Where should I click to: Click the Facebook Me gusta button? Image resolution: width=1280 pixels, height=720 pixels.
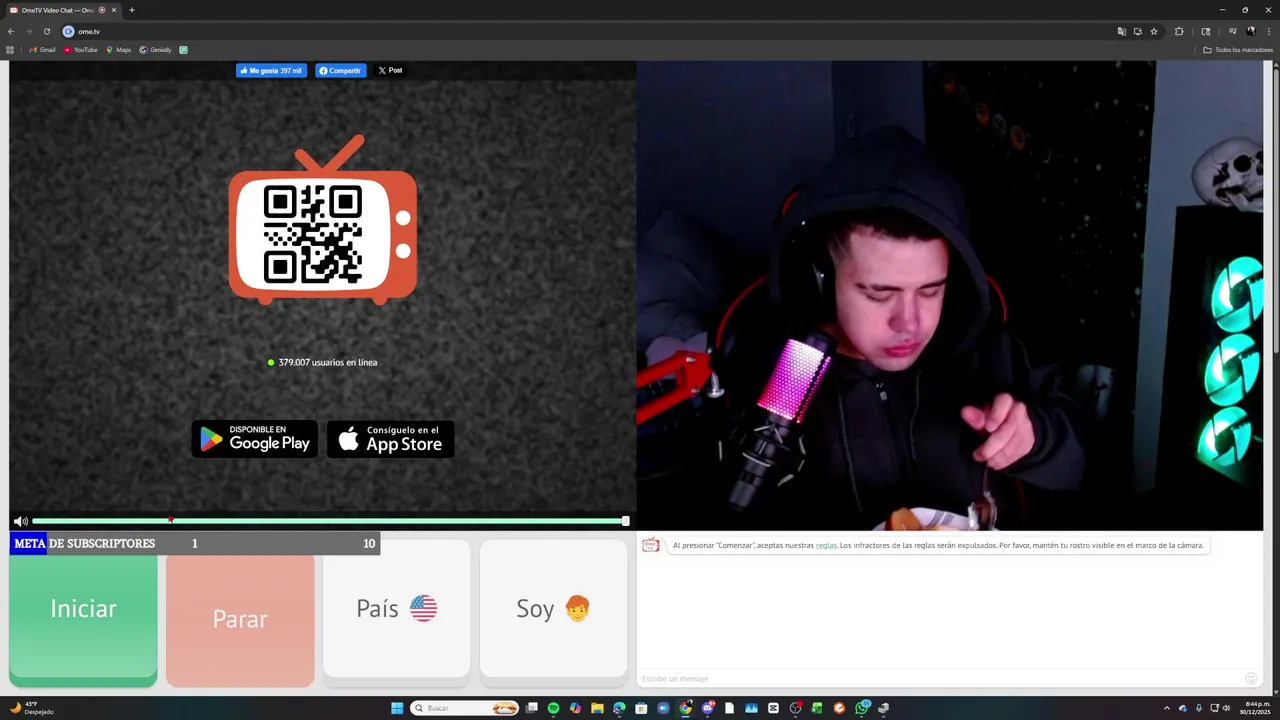pyautogui.click(x=271, y=70)
